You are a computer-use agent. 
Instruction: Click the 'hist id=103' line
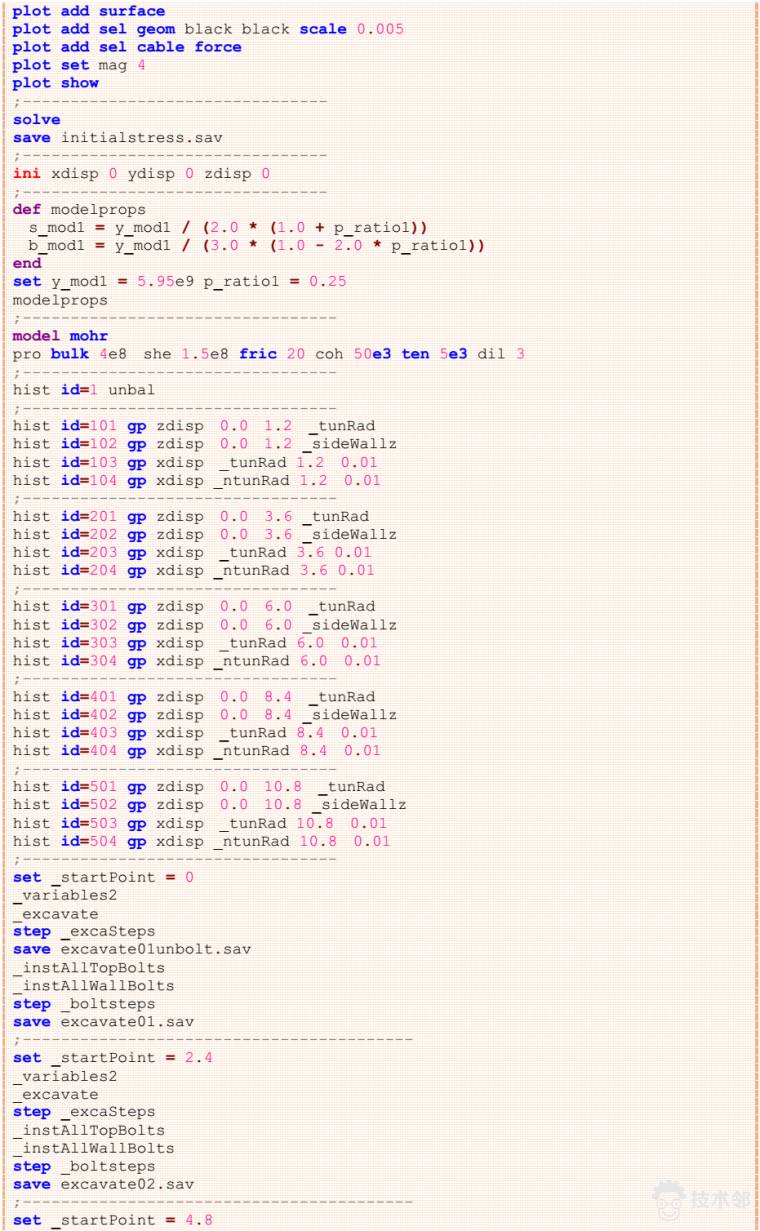pyautogui.click(x=197, y=462)
